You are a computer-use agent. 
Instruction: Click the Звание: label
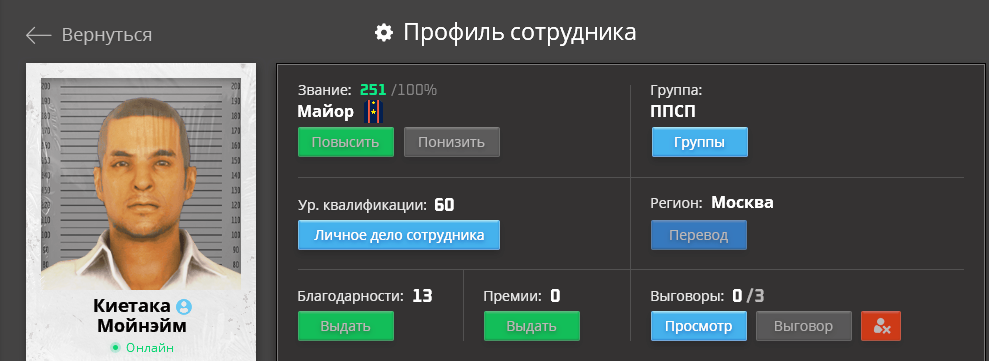tap(324, 90)
